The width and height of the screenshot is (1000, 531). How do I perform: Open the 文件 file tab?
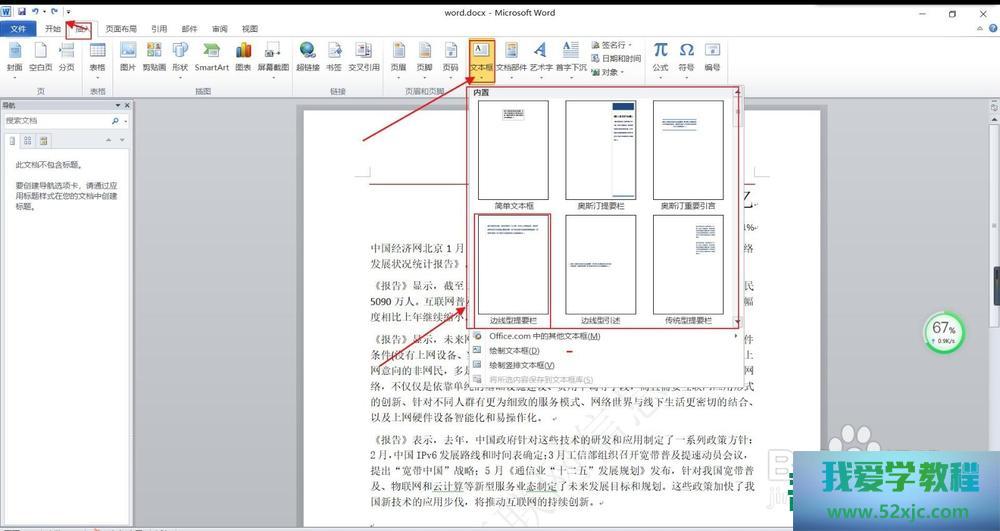[x=18, y=29]
